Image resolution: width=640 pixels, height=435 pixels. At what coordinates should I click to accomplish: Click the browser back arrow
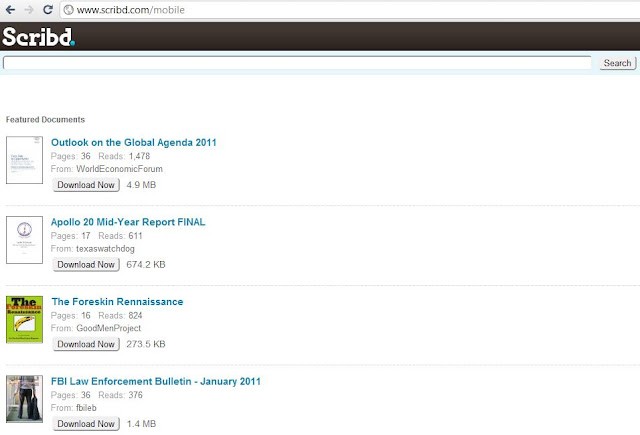pos(10,9)
